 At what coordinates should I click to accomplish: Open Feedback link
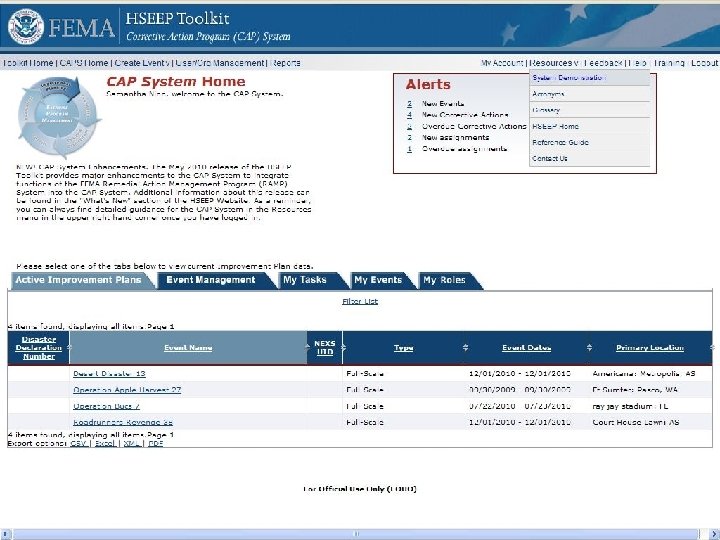pos(604,63)
